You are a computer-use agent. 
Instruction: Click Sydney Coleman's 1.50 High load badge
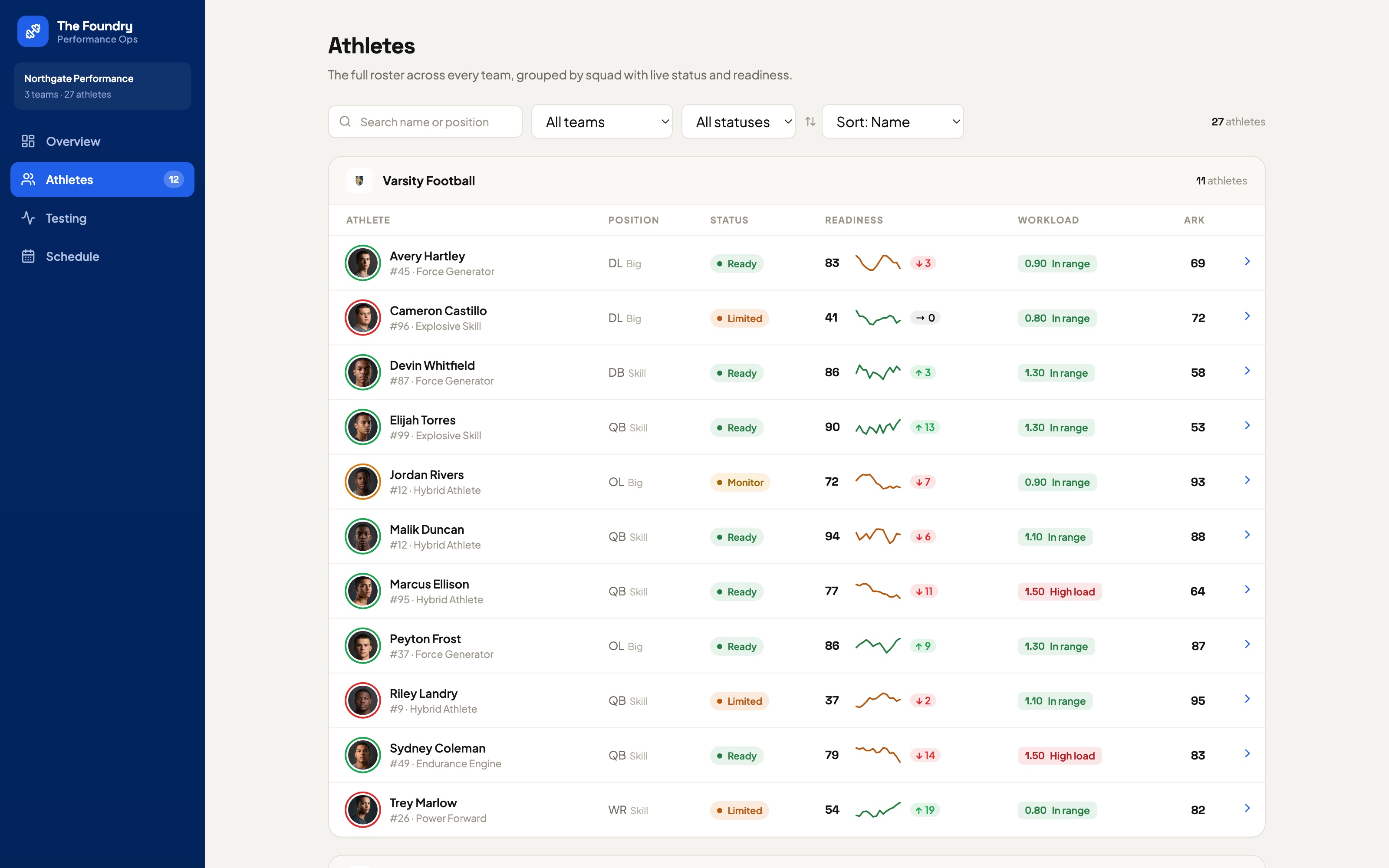(1060, 756)
